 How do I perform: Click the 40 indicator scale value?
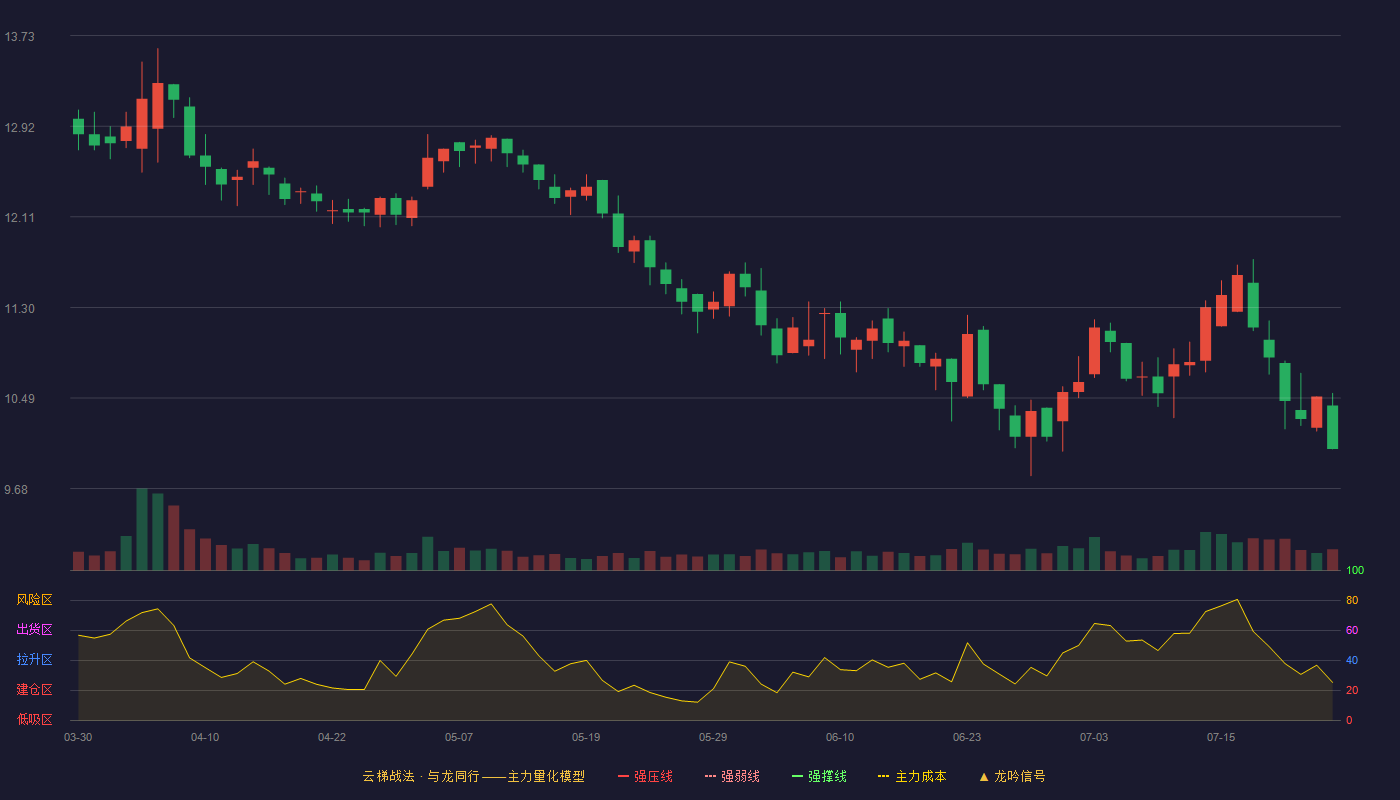pos(1352,660)
